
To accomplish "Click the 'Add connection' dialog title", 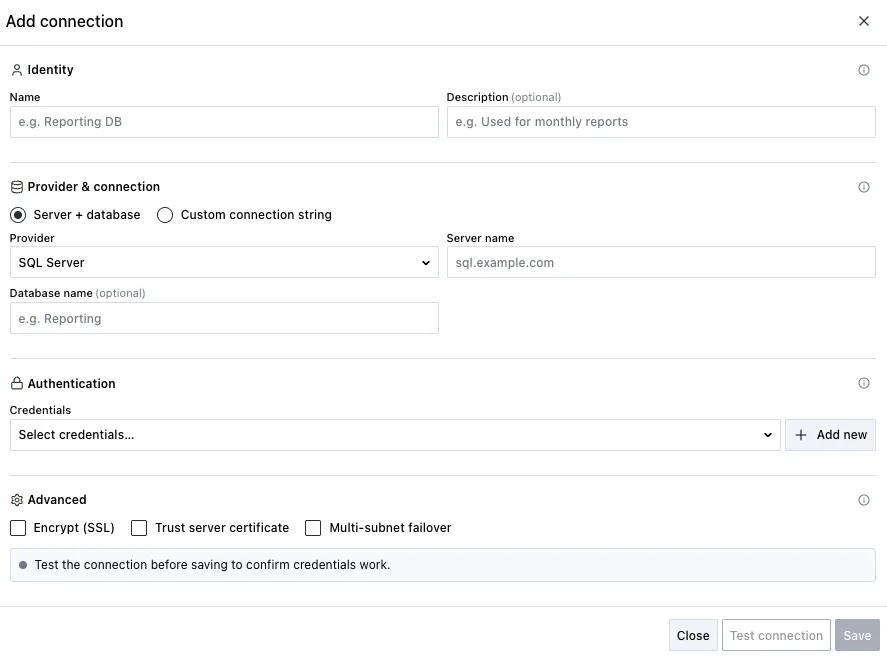I will click(64, 21).
